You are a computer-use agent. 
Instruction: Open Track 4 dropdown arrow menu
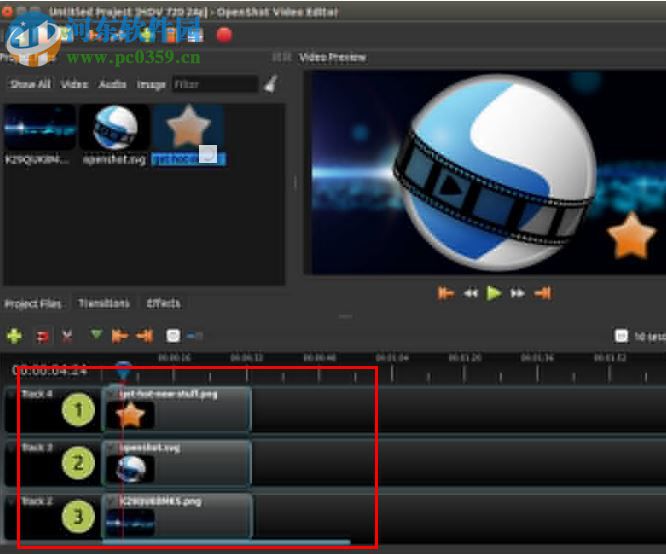(x=11, y=394)
